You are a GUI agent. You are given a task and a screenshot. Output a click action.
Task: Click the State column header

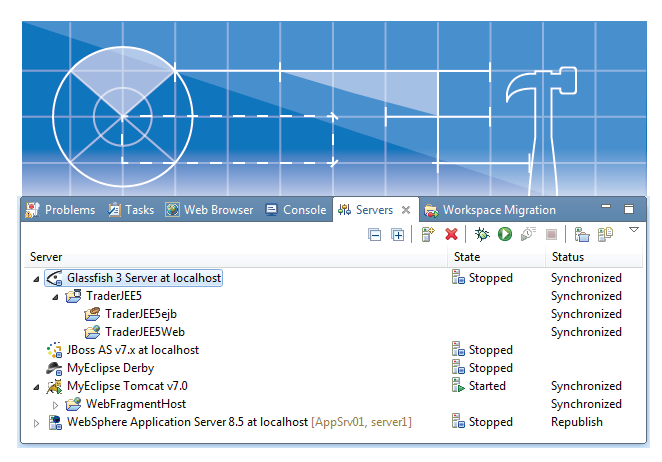[467, 257]
